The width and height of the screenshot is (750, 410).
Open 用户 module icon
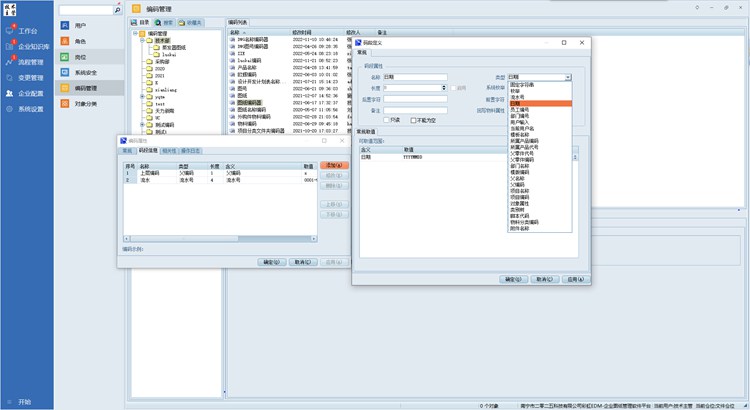(66, 25)
